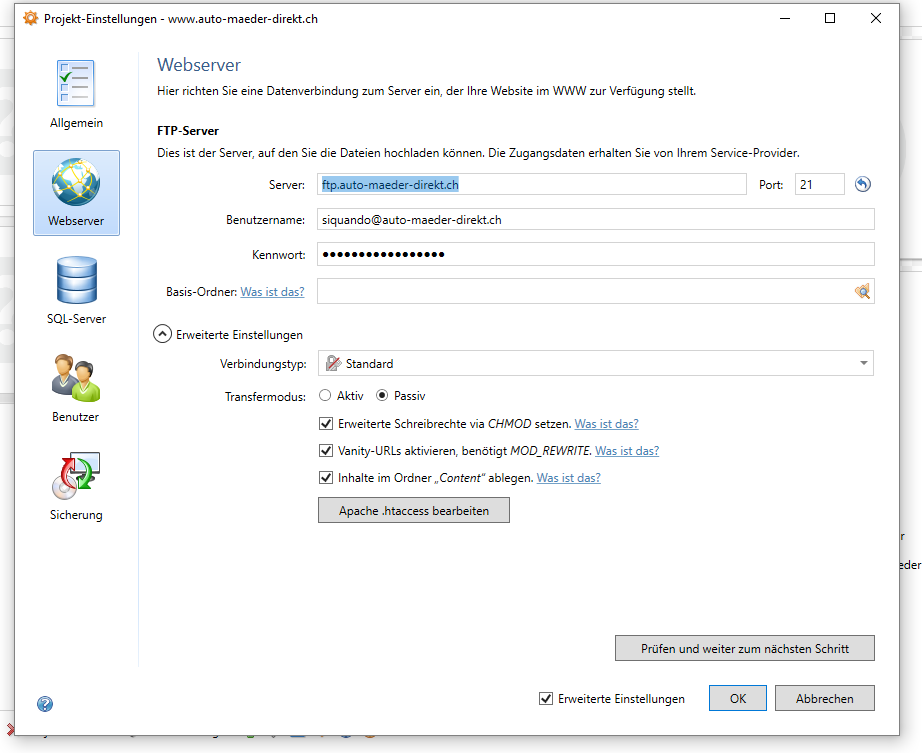Toggle bottom Erweiterte Einstellungen checkbox
This screenshot has height=753, width=922.
[545, 699]
